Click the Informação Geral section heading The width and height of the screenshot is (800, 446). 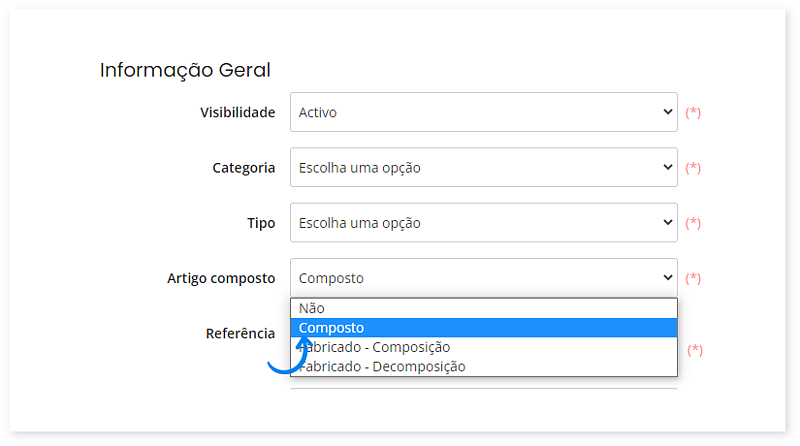(185, 70)
